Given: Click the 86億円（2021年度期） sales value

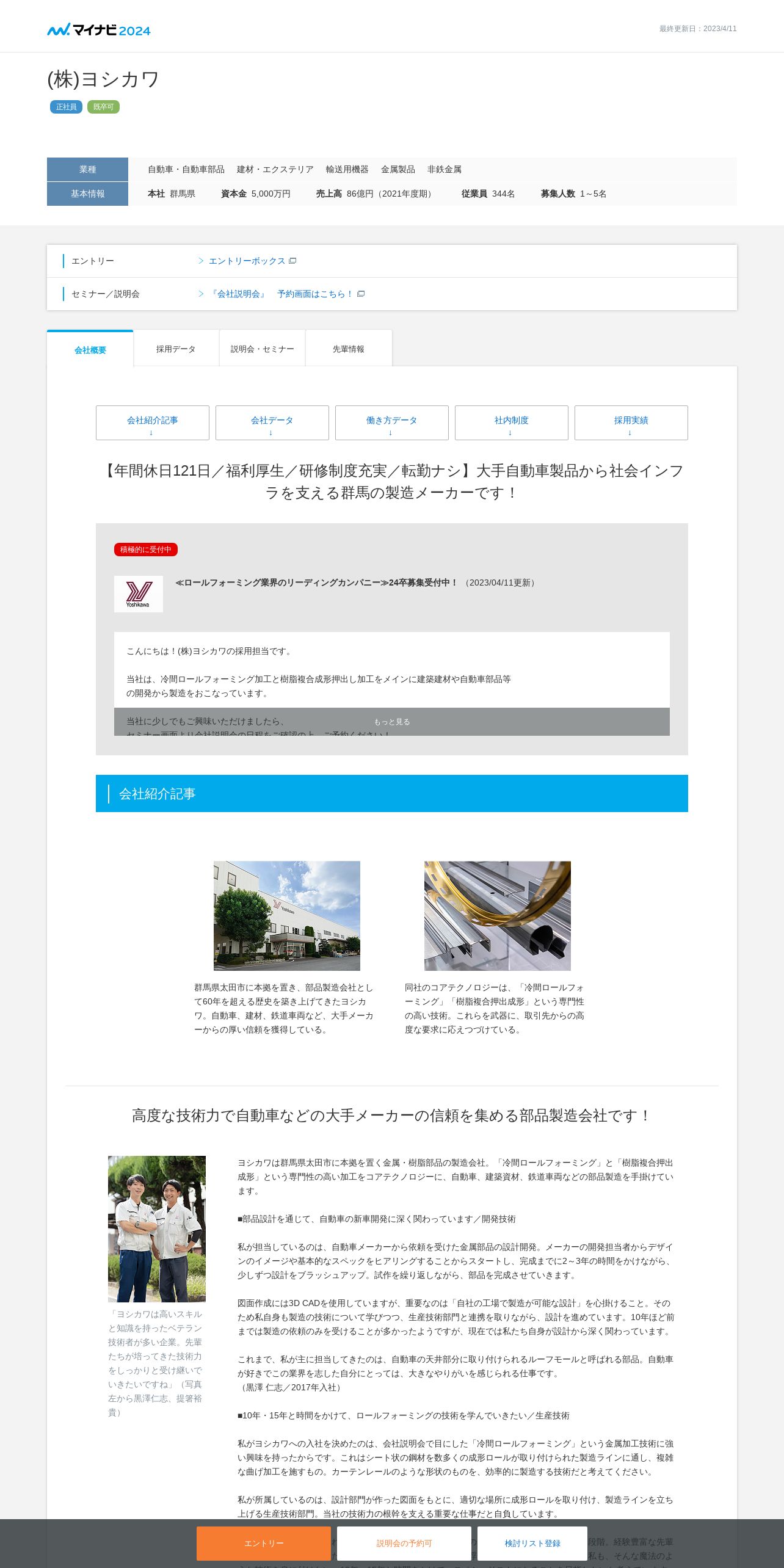Looking at the screenshot, I should [x=391, y=194].
